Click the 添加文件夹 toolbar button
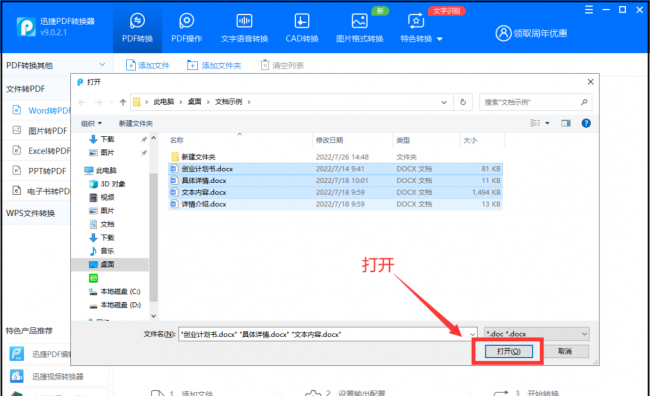650x396 pixels. (214, 65)
